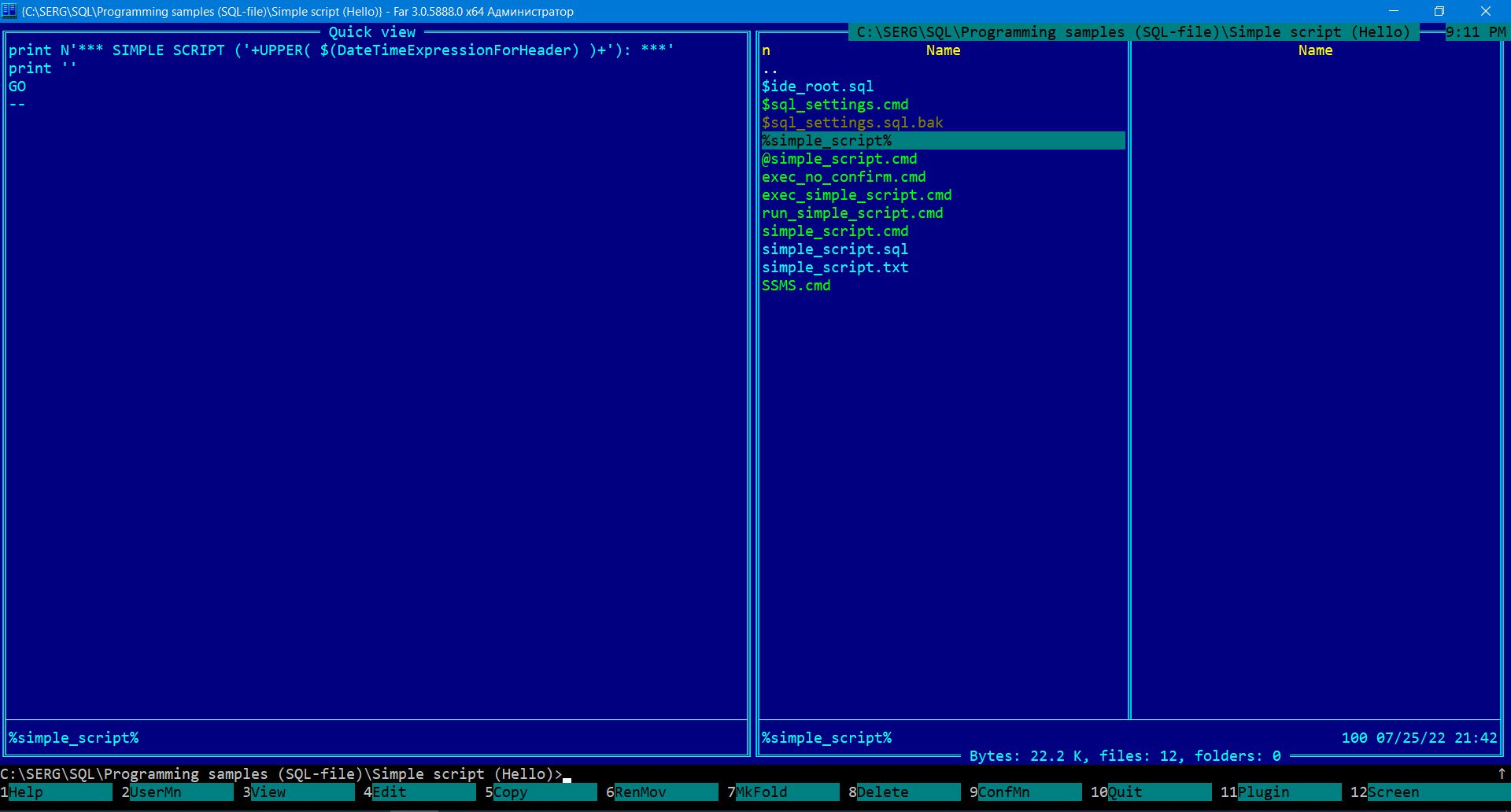Click the file date 07/25/22 21:42 in status line
The image size is (1511, 812).
coord(1436,738)
